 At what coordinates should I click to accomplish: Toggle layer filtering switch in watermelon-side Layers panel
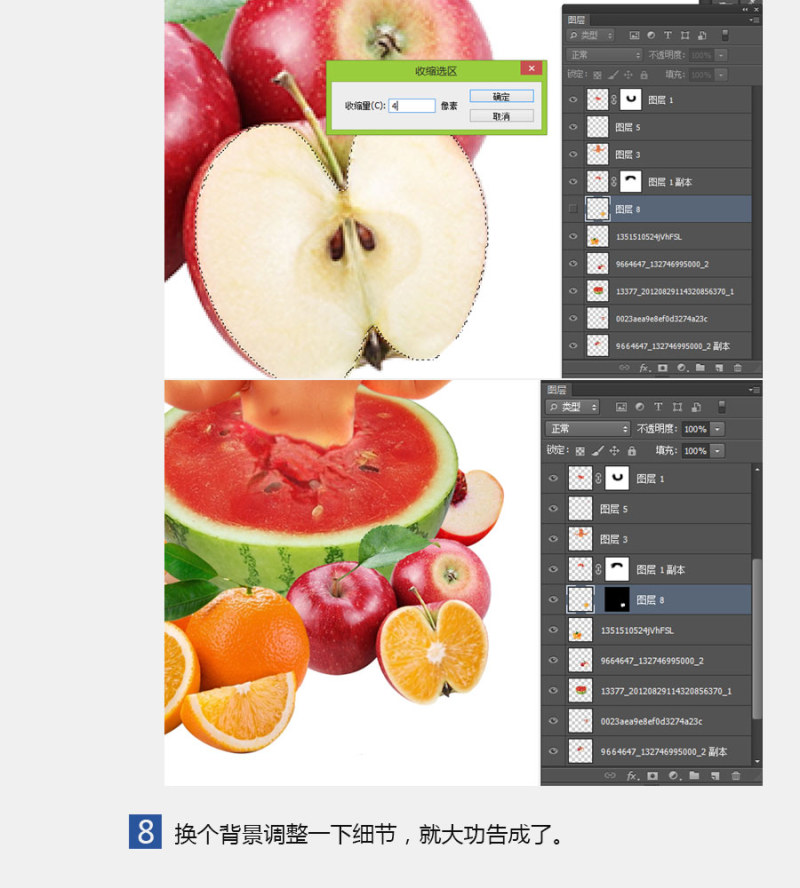(721, 407)
